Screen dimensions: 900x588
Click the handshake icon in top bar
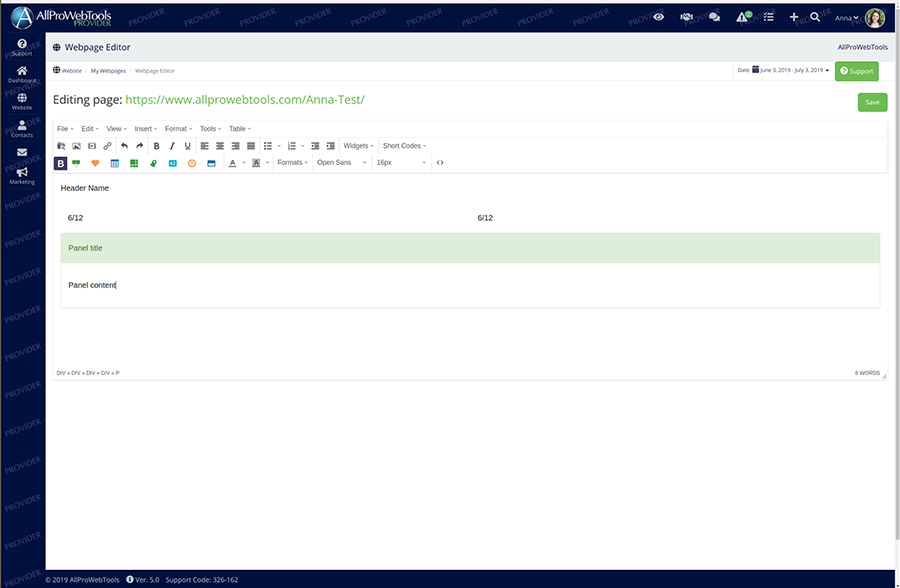[686, 17]
